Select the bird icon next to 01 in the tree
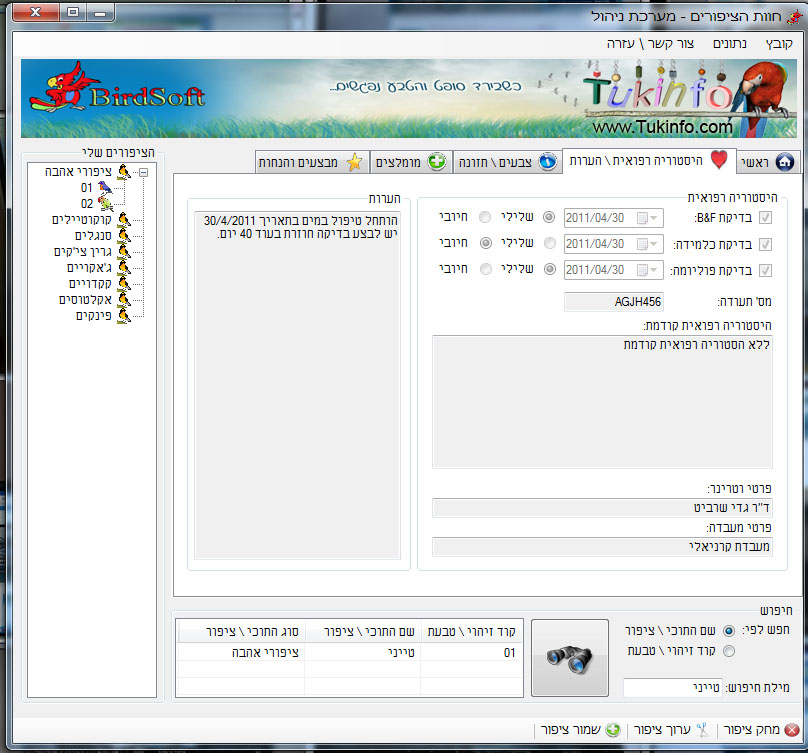 (x=105, y=188)
